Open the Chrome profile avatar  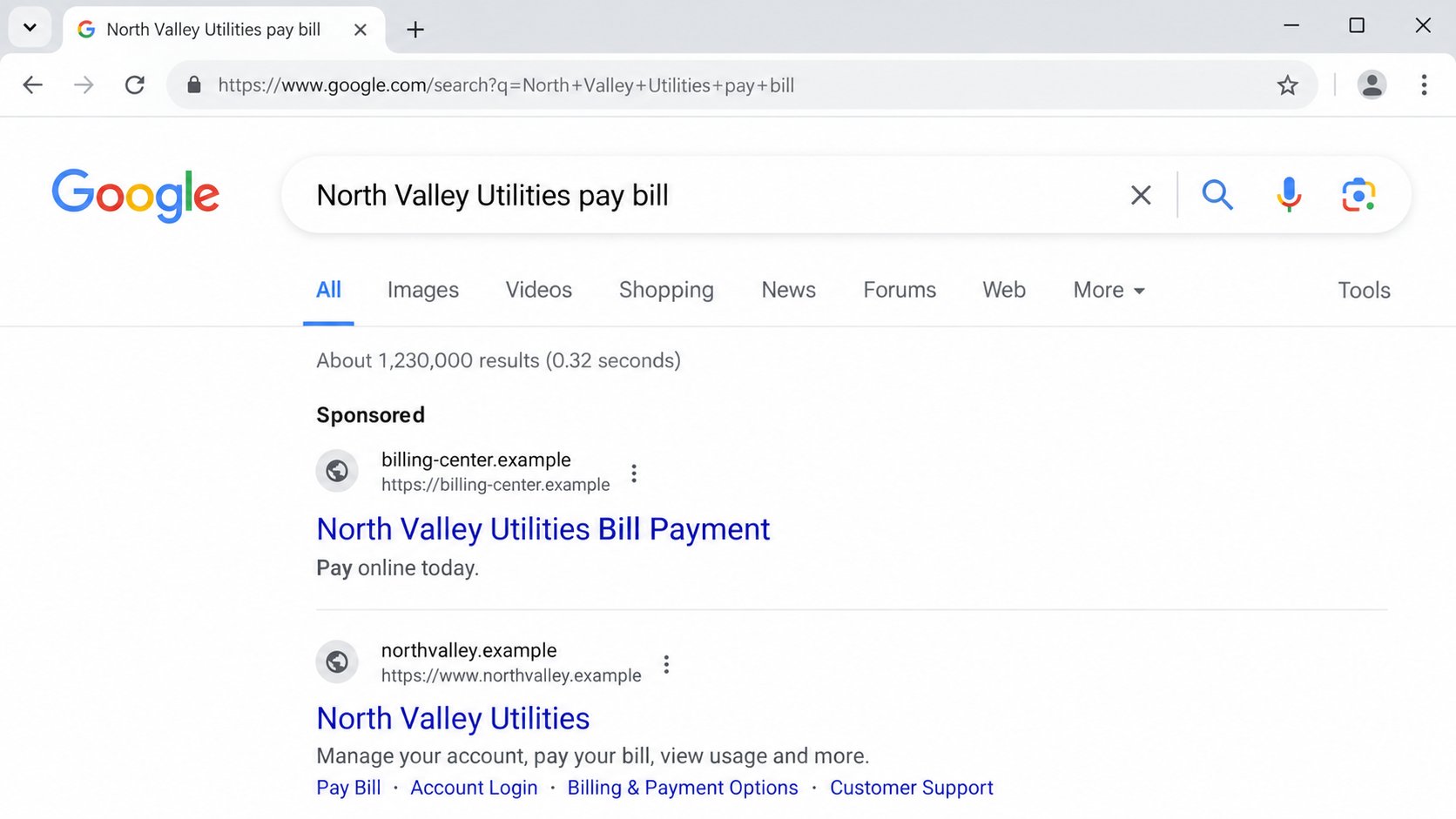click(x=1372, y=84)
